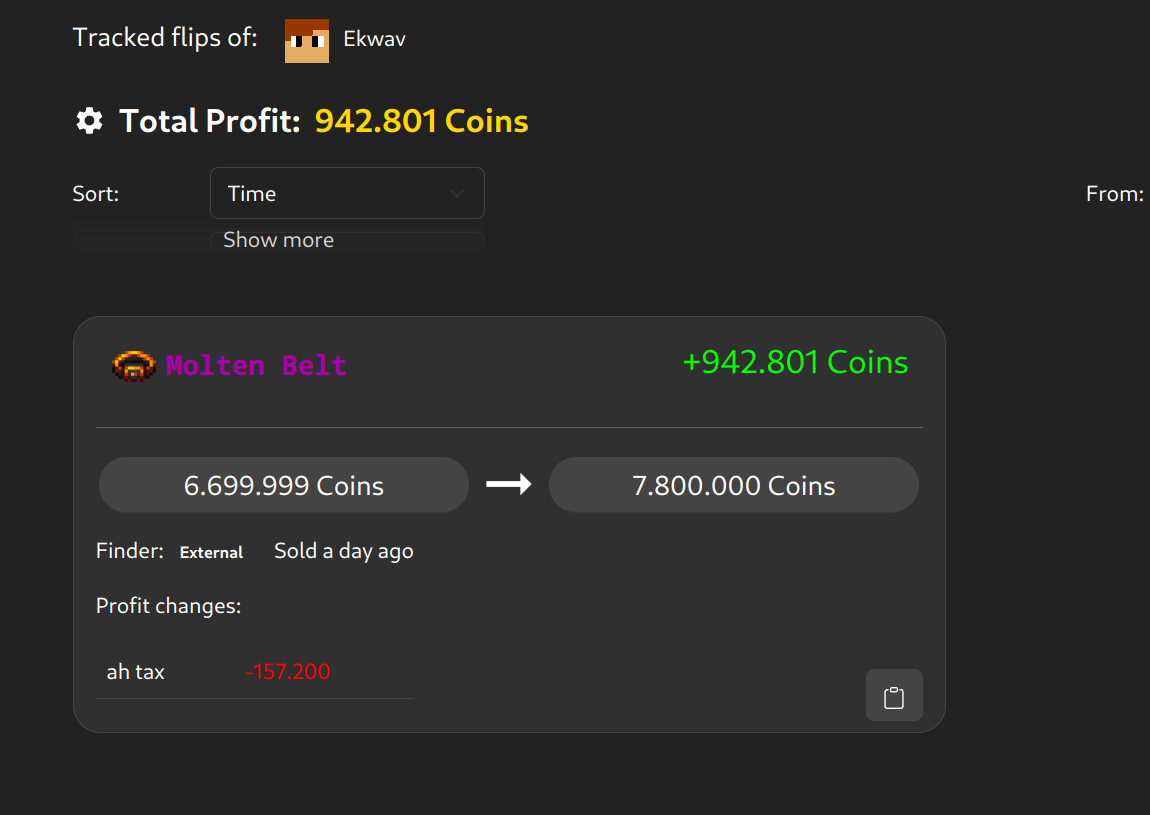Click Ekwav's player head avatar
Image resolution: width=1150 pixels, height=815 pixels.
pyautogui.click(x=307, y=40)
